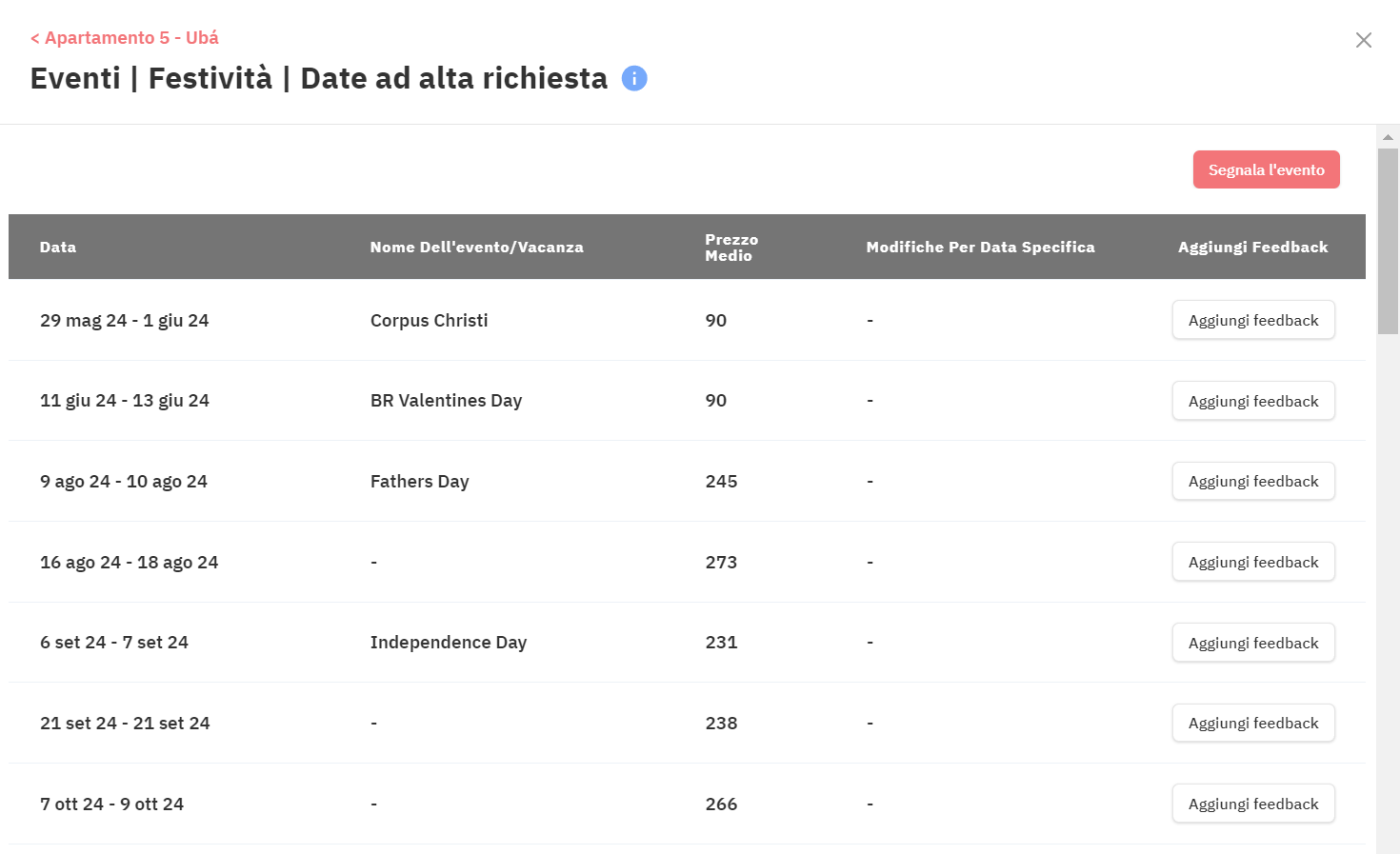Click the vertical scrollbar thumb
The width and height of the screenshot is (1400, 854).
[1388, 241]
